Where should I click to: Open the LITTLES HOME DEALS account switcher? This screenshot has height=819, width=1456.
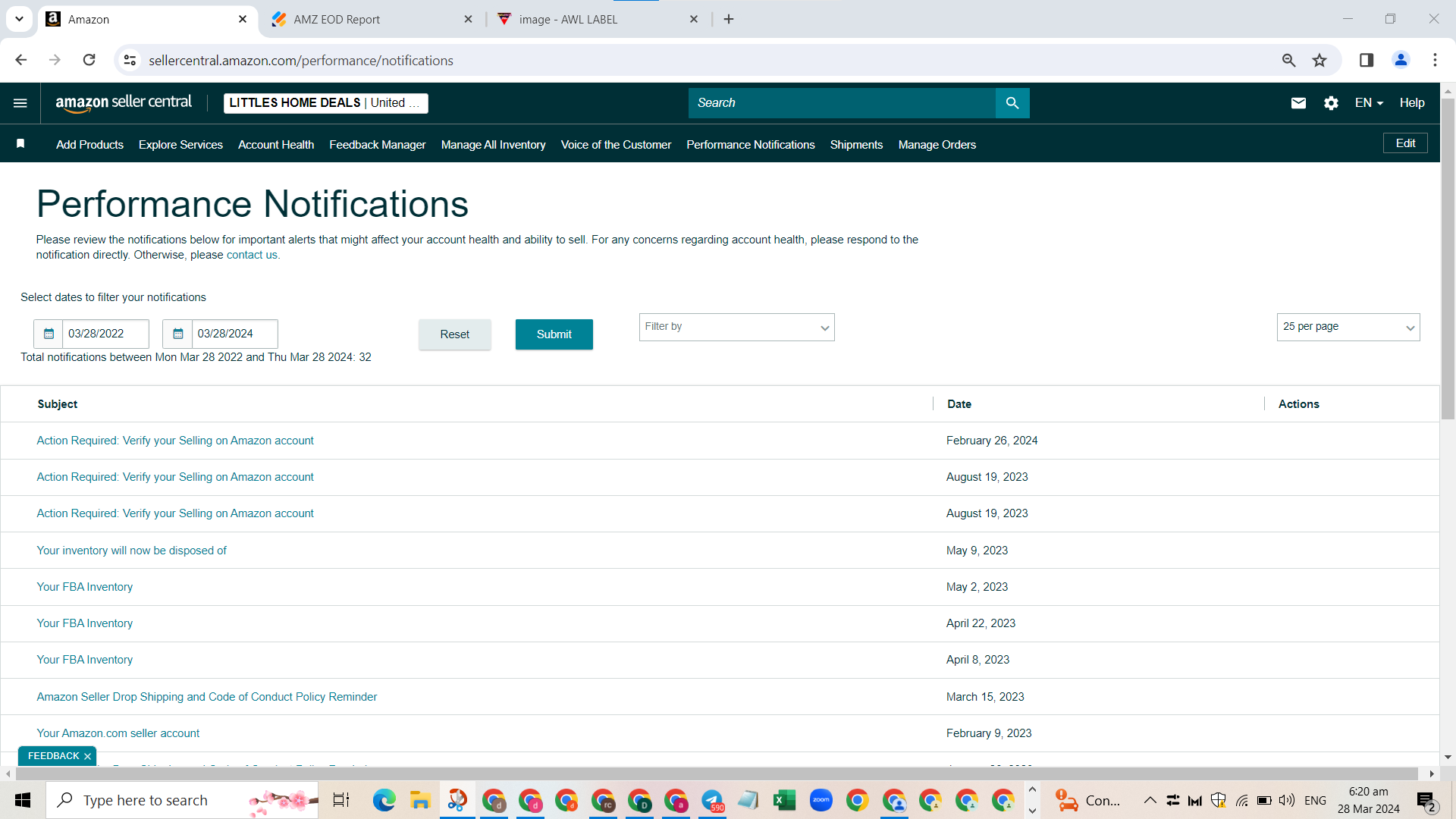pos(325,103)
